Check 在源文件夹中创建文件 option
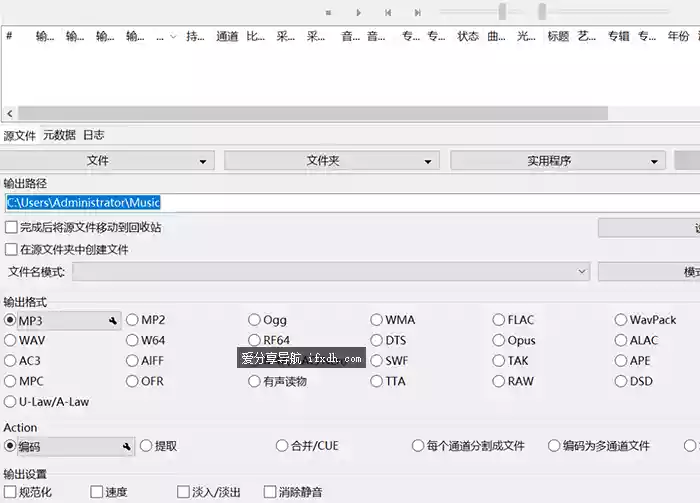Image resolution: width=700 pixels, height=503 pixels. [x=12, y=250]
